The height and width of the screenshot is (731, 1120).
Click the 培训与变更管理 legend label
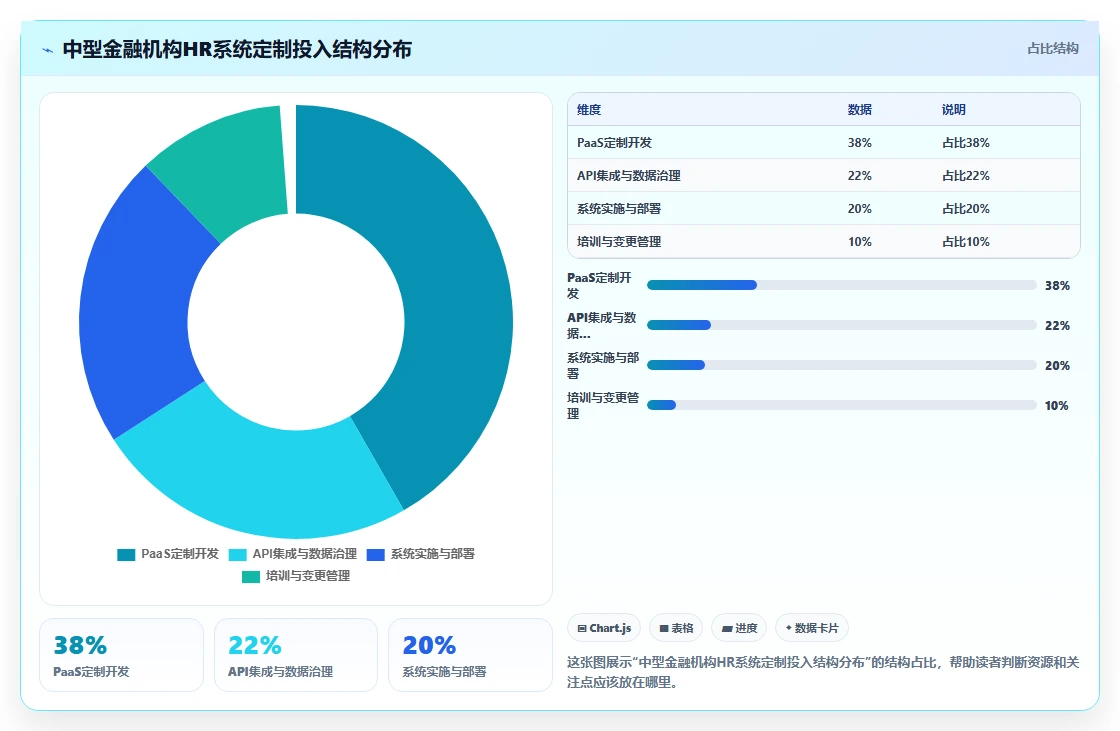tap(308, 576)
